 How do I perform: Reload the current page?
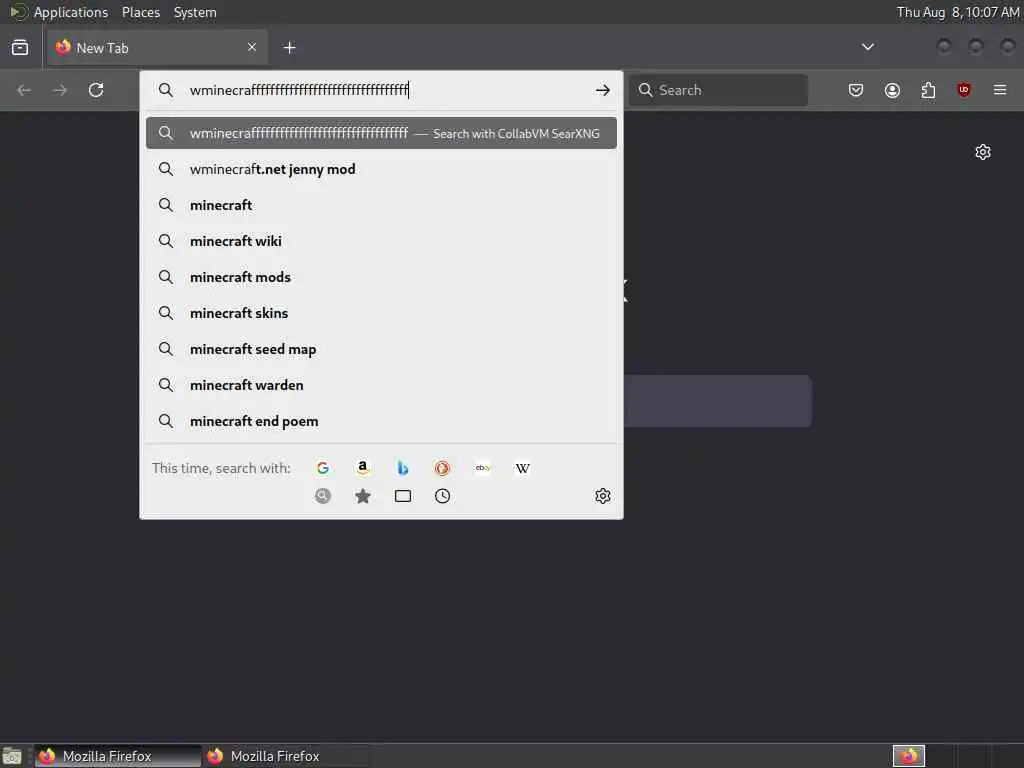pos(96,90)
